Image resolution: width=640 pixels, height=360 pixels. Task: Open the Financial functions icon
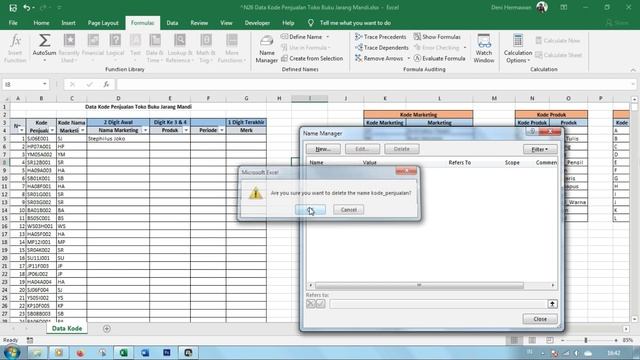point(93,48)
